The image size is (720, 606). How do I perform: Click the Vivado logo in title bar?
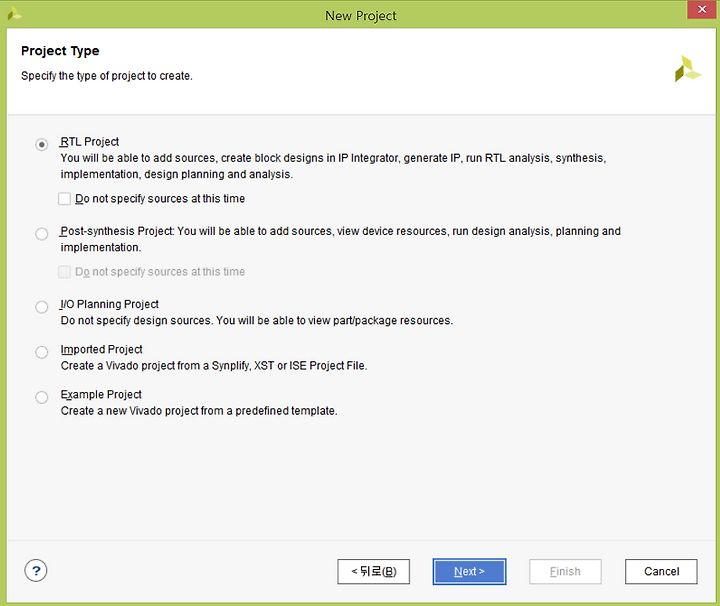(14, 14)
